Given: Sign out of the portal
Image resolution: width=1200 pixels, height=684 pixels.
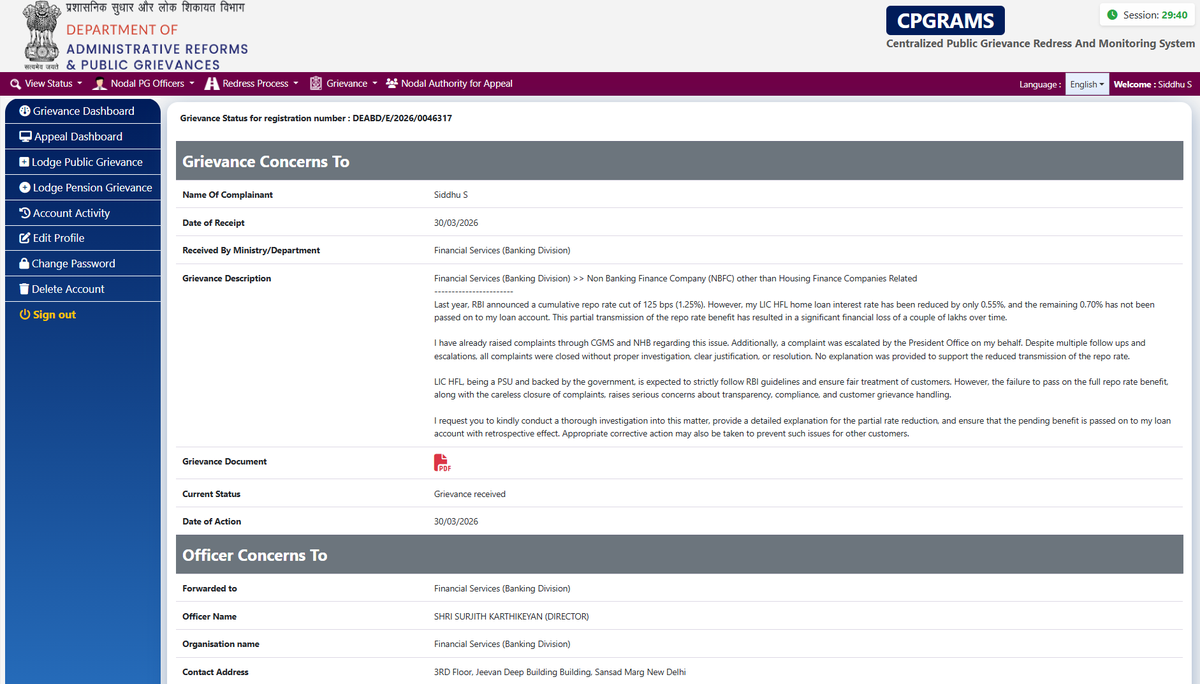Looking at the screenshot, I should click(x=47, y=315).
